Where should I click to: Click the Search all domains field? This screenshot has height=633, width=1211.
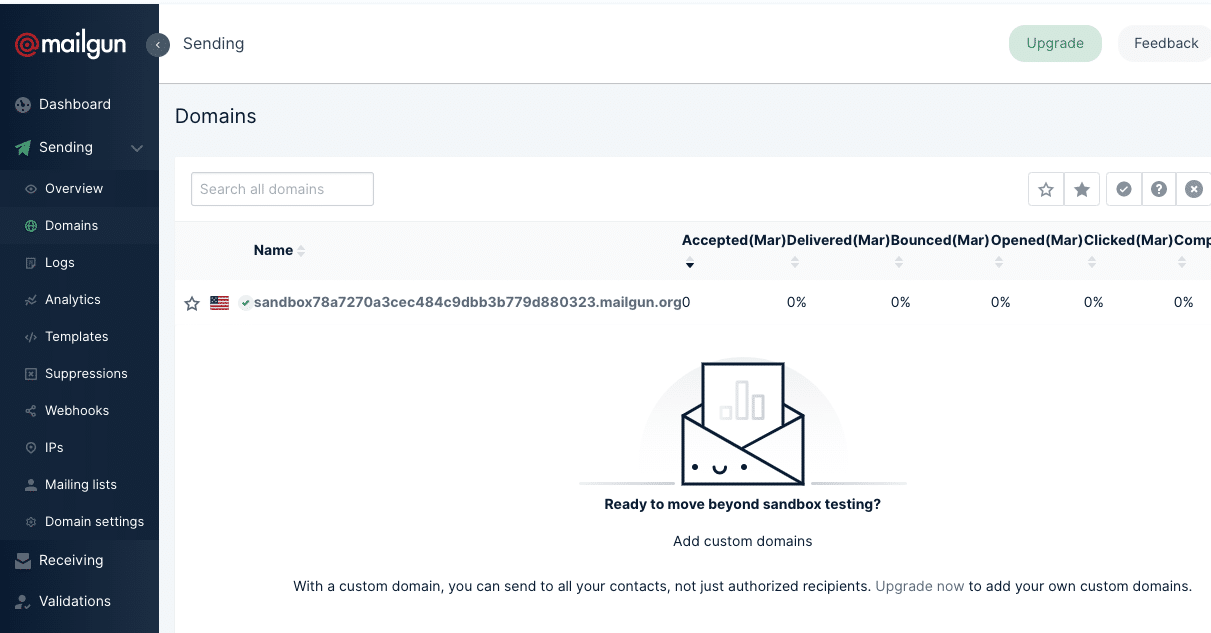pos(282,188)
